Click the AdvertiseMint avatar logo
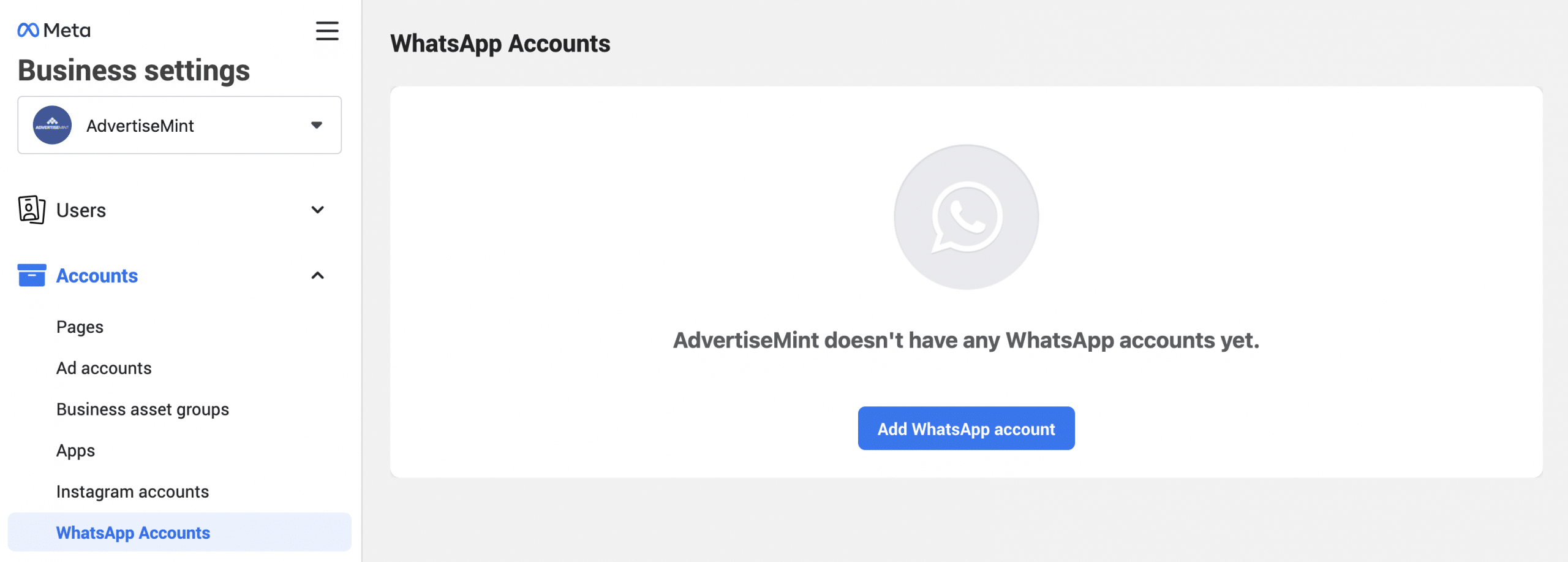 pyautogui.click(x=52, y=125)
